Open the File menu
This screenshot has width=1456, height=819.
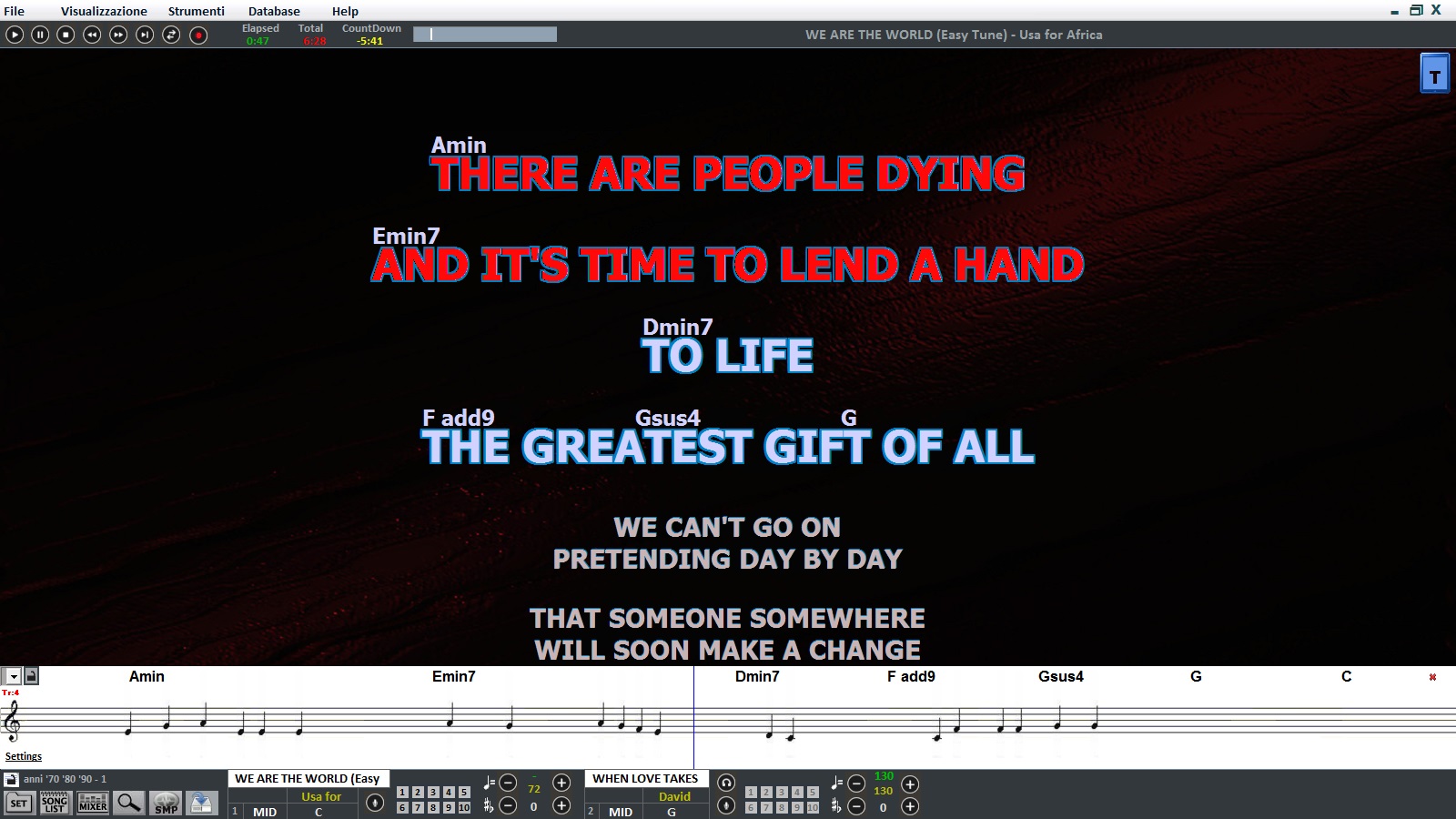pyautogui.click(x=15, y=11)
